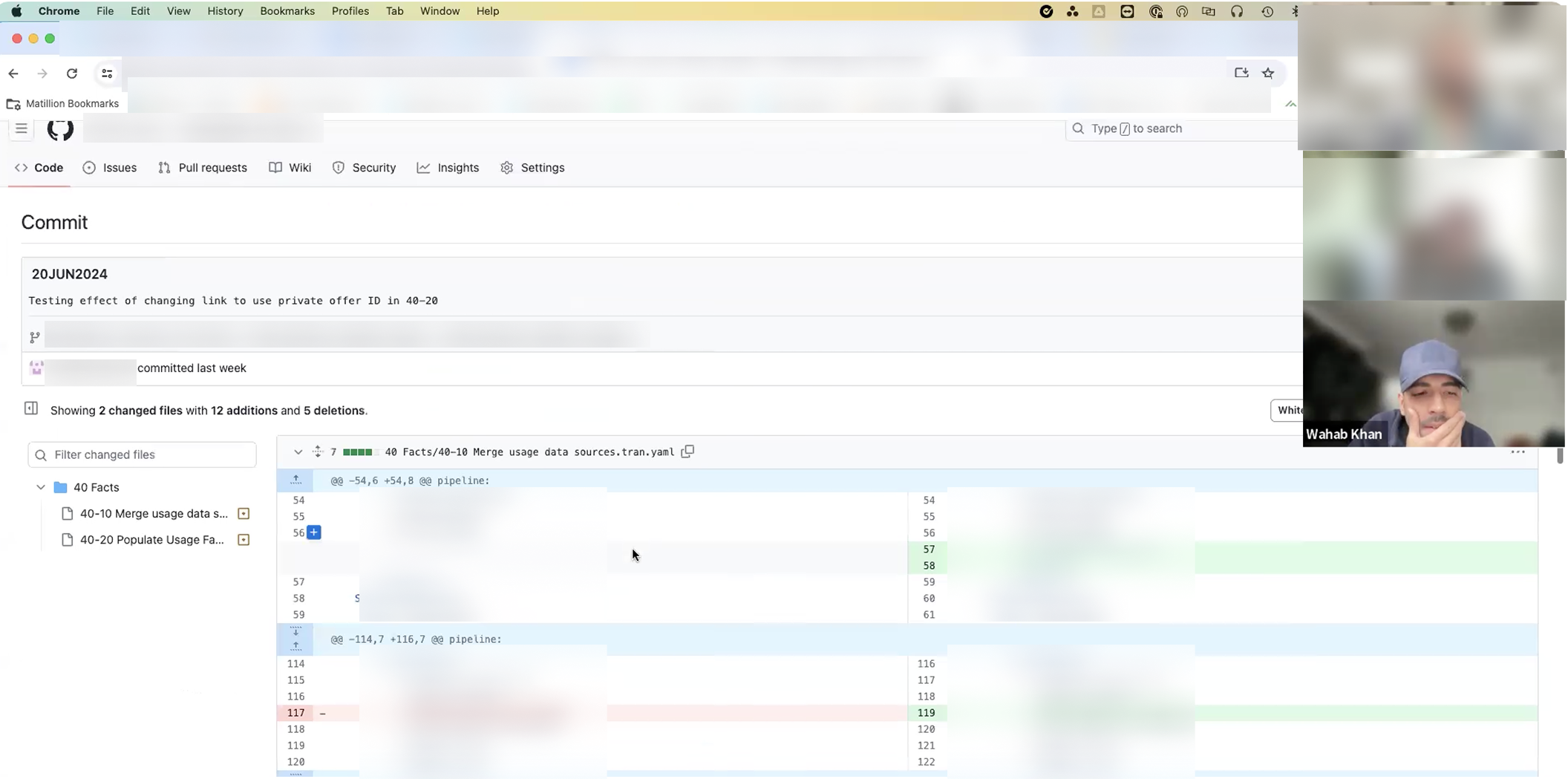This screenshot has width=1568, height=779.
Task: Copy file path of 40-10 Merge usage data sources
Action: 687,452
